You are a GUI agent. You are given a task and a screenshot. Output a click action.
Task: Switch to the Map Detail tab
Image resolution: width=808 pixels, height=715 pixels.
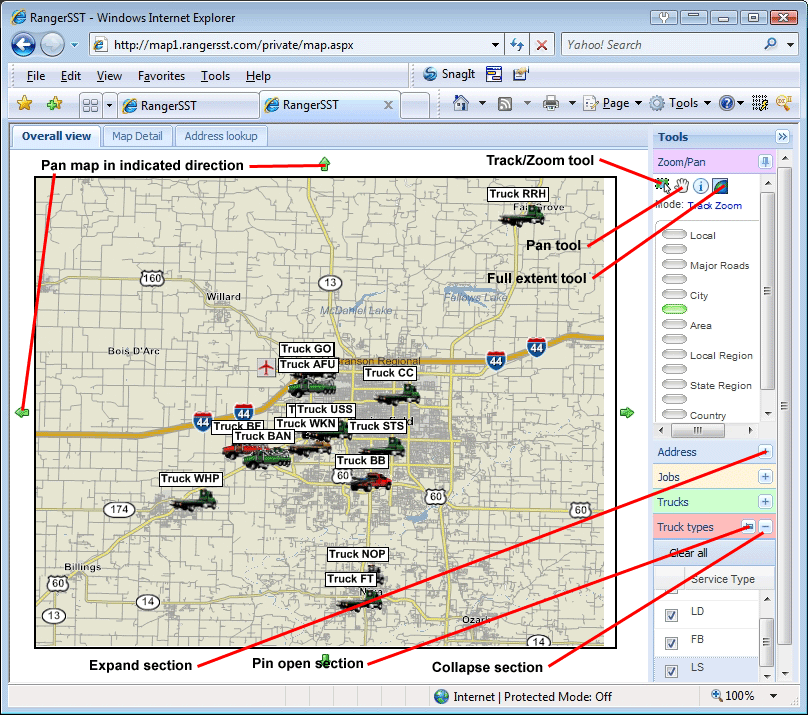pos(137,136)
